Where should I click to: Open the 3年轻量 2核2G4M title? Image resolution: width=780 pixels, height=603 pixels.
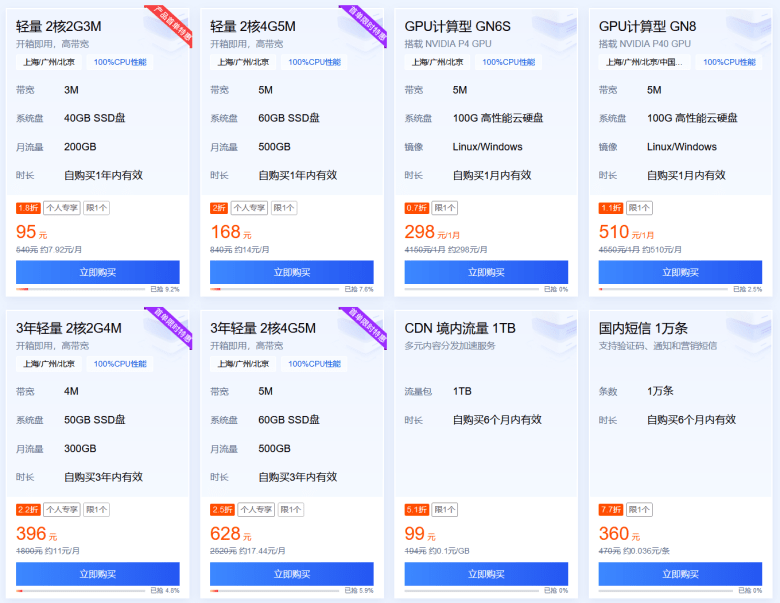69,328
